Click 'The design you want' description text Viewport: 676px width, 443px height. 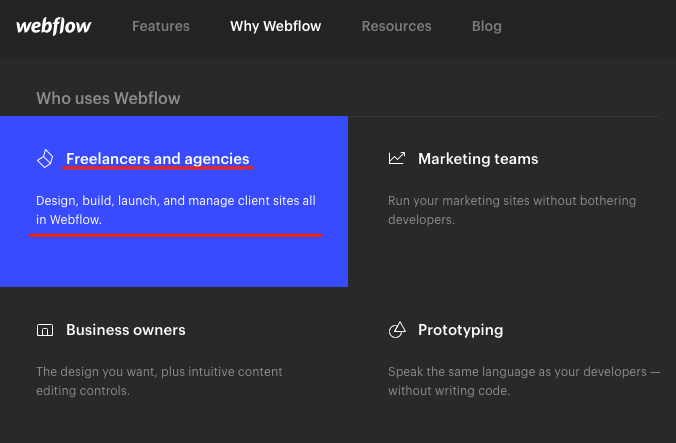[x=159, y=381]
